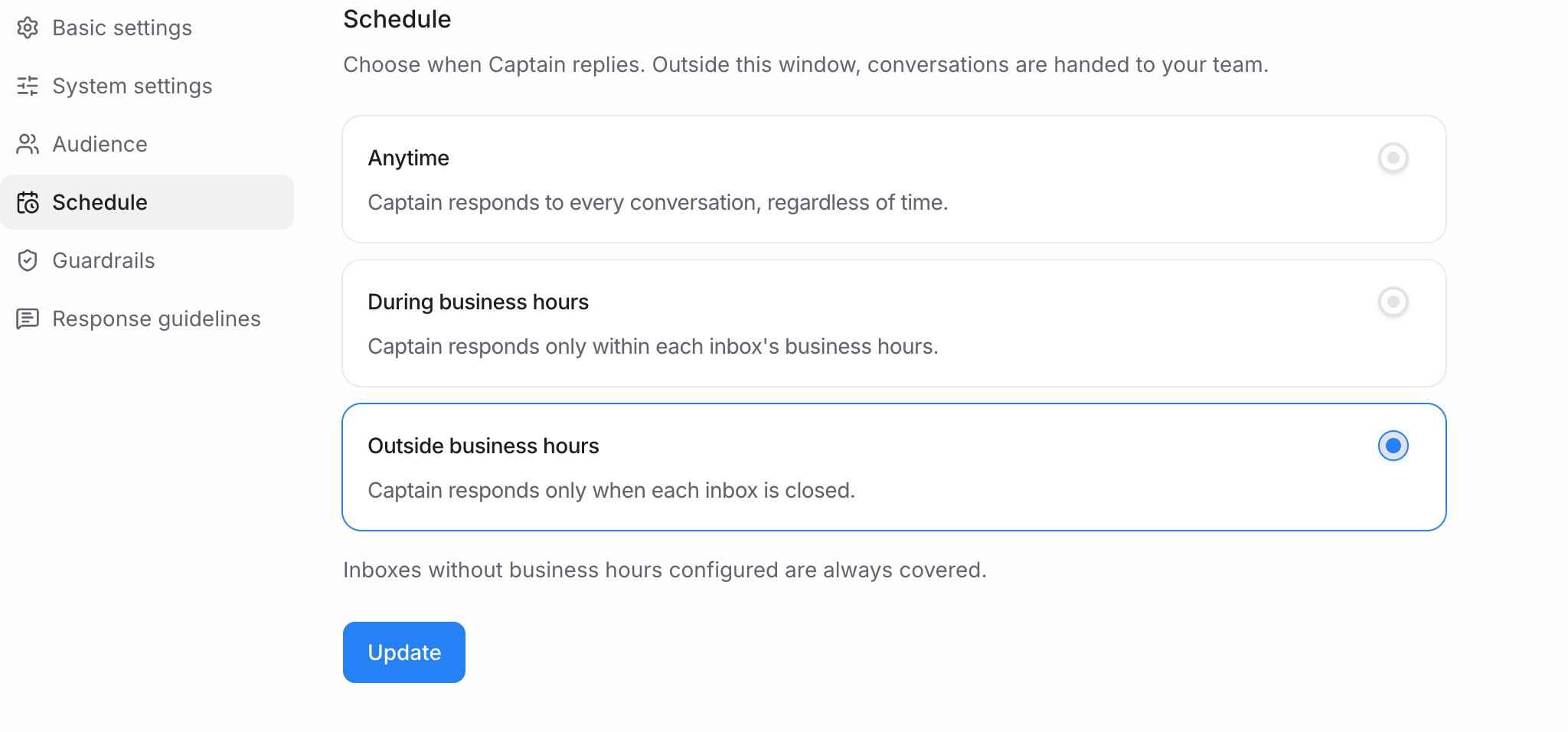This screenshot has width=1568, height=732.
Task: Click the 'Anytime' option title
Action: tap(409, 158)
